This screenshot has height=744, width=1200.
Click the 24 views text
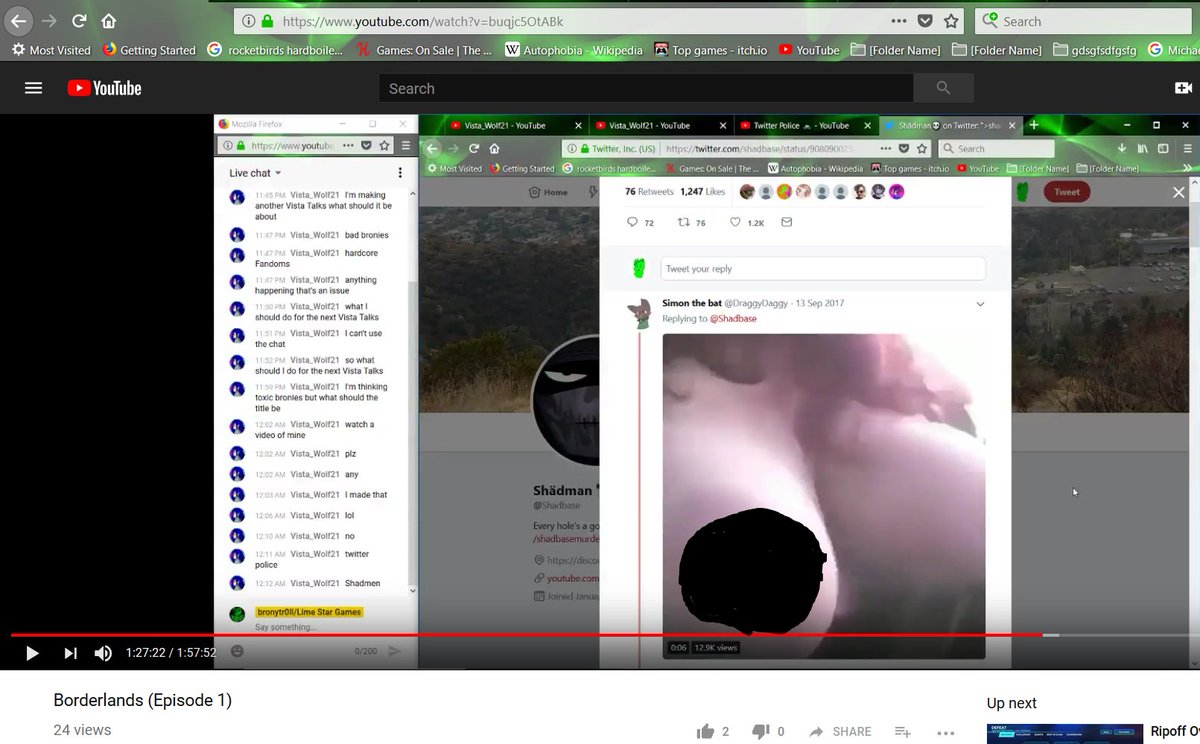tap(81, 730)
